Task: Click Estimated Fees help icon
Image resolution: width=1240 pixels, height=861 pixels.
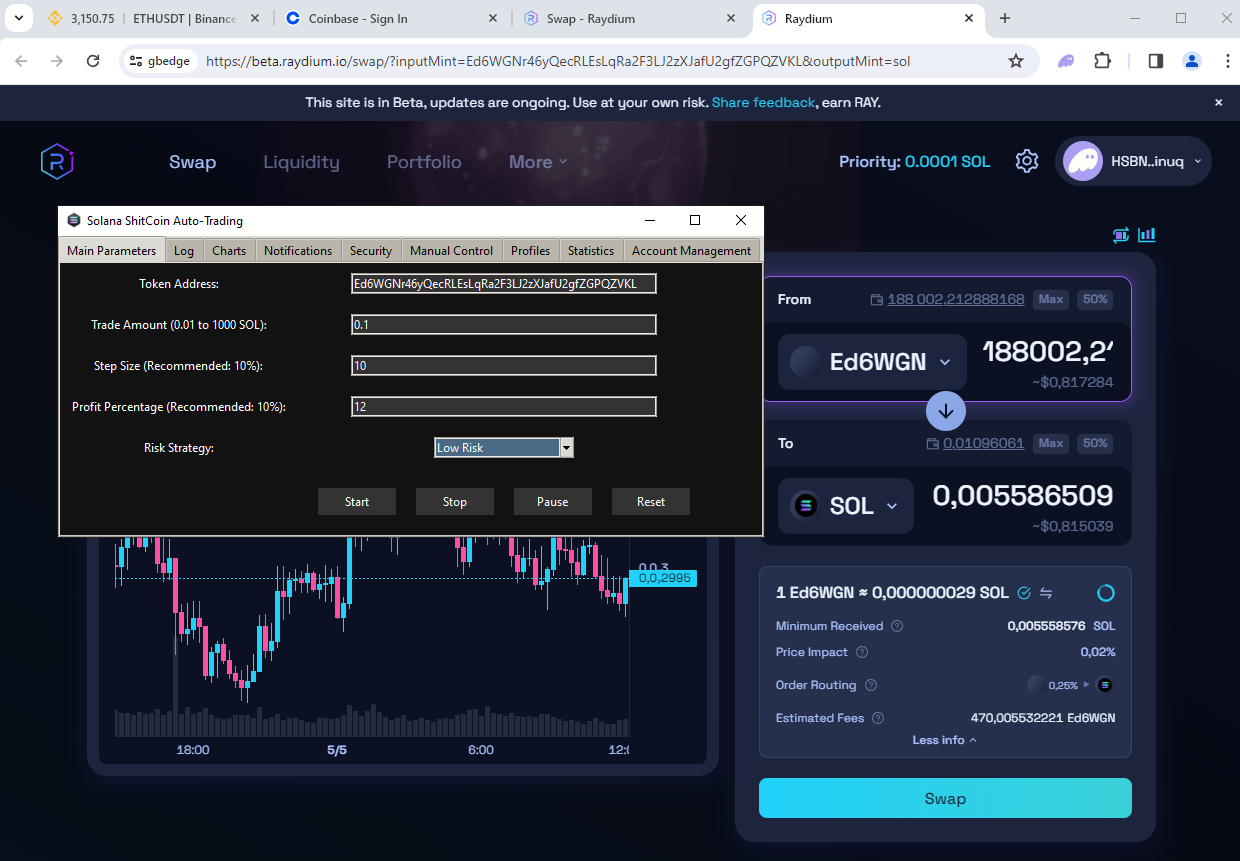Action: [878, 718]
